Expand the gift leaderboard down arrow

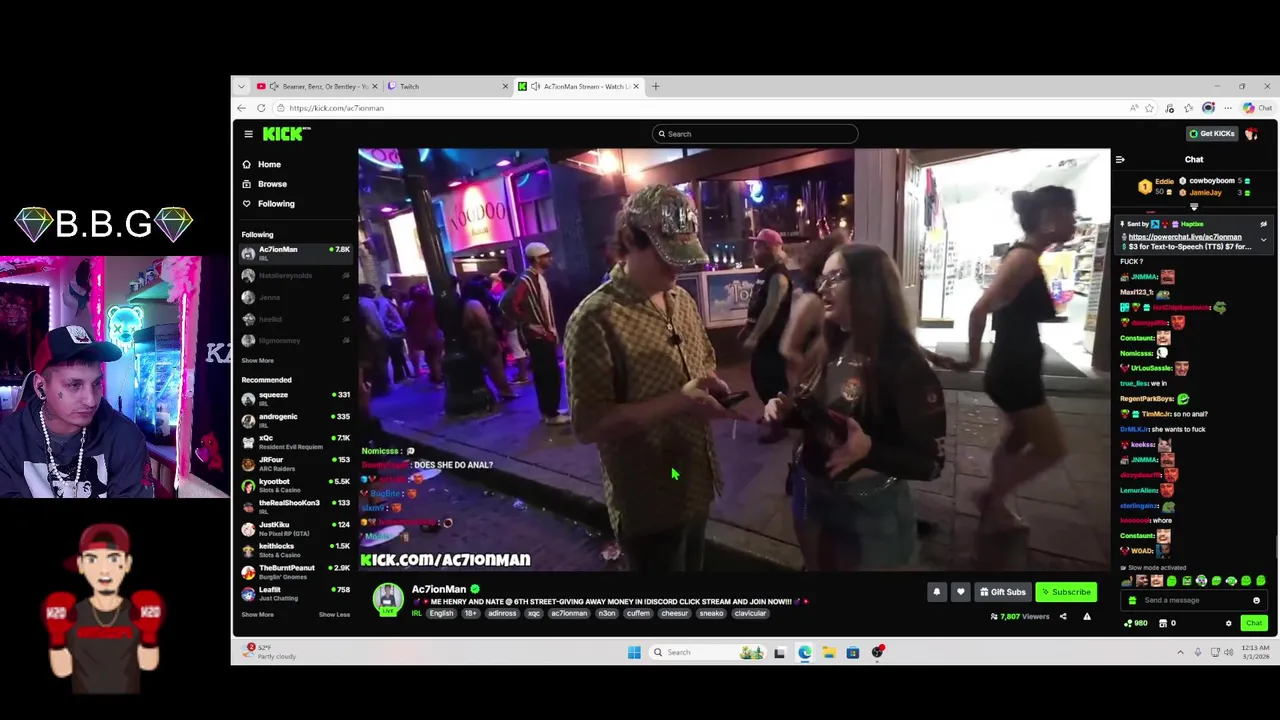tap(1194, 207)
